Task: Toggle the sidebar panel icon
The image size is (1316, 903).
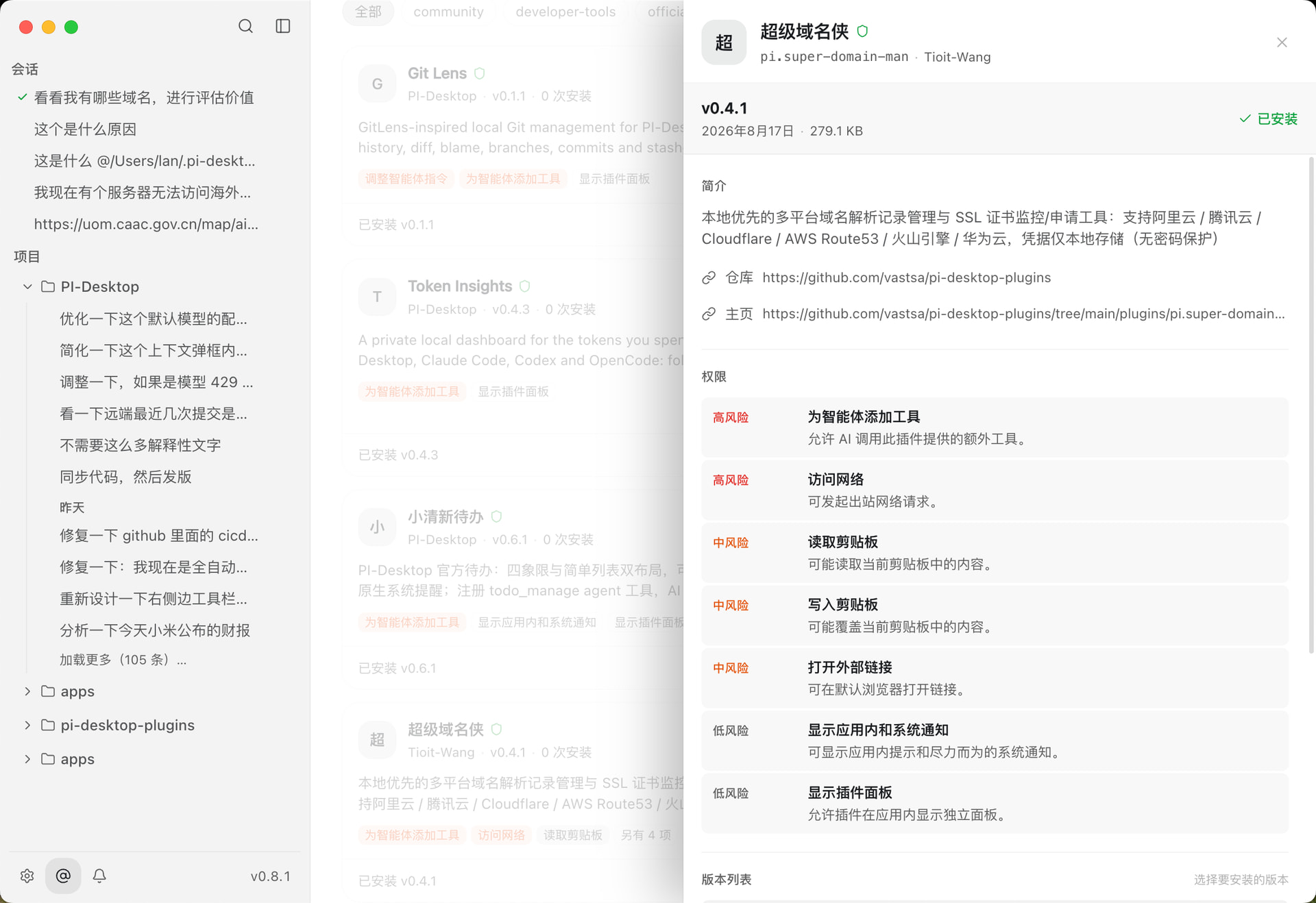Action: tap(283, 26)
